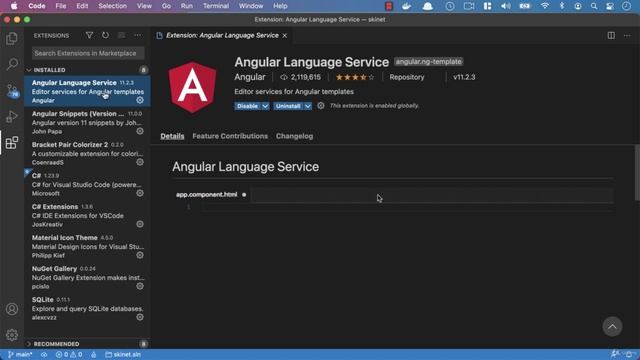Select NuGet Gallery extension
The width and height of the screenshot is (640, 360).
pos(87,277)
